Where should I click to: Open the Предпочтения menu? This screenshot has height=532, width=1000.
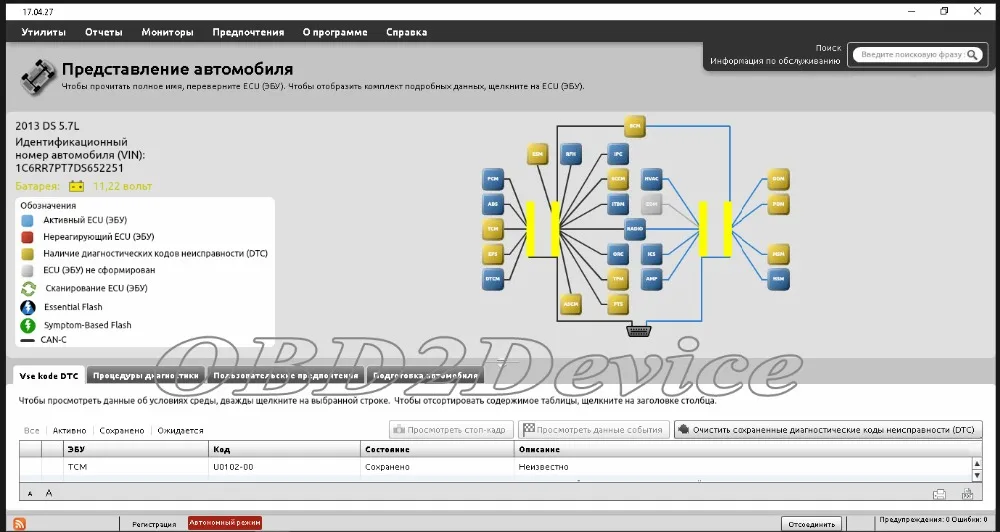[248, 32]
